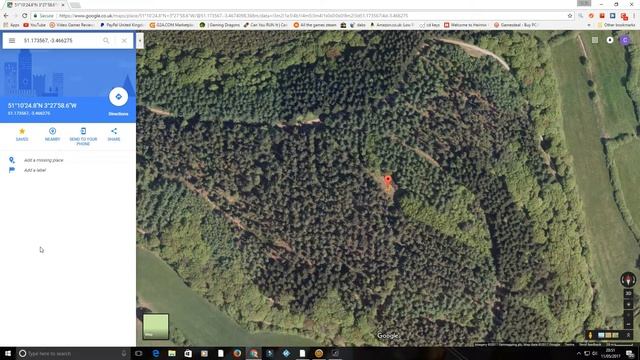
Task: Open the Chrome three-dot menu
Action: click(x=634, y=16)
